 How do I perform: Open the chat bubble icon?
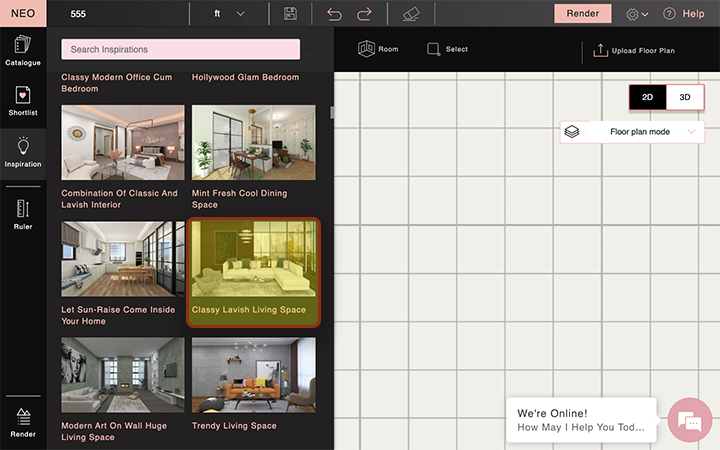[690, 420]
